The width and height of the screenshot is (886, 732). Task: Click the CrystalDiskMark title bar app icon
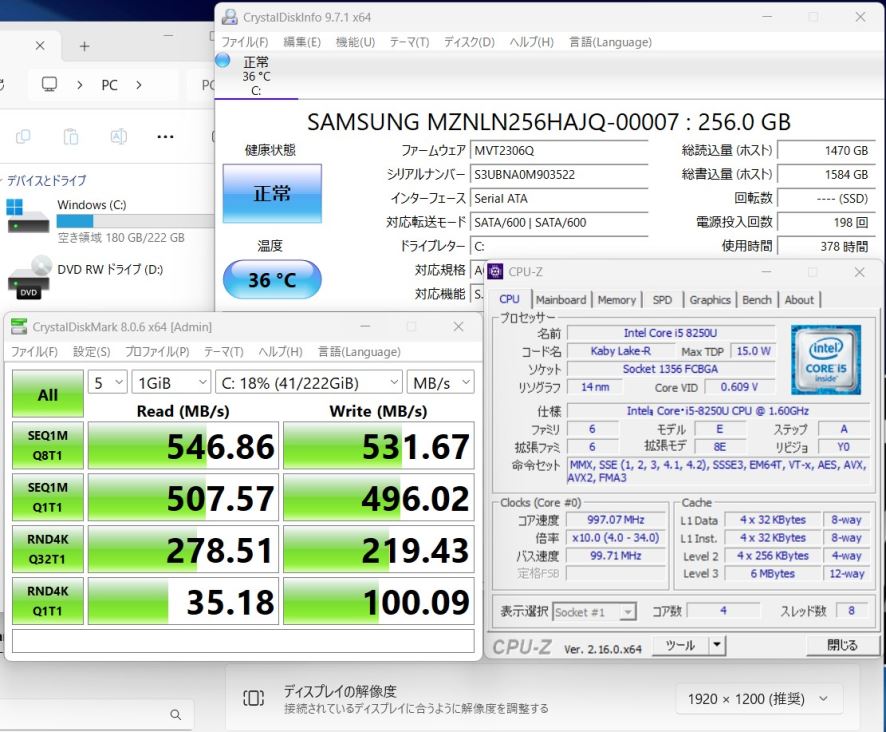[19, 327]
